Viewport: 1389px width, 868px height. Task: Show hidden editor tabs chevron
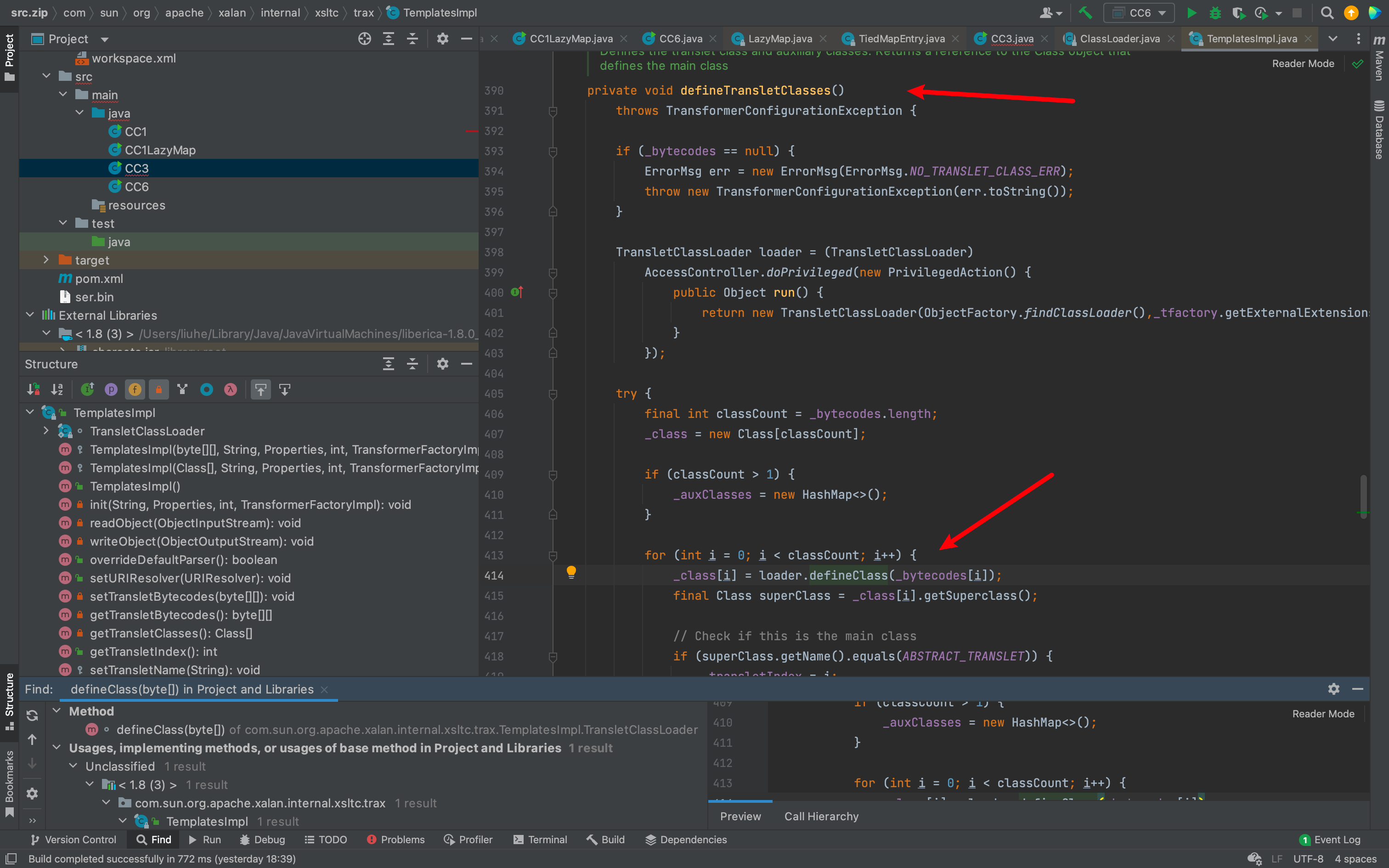[x=1333, y=39]
